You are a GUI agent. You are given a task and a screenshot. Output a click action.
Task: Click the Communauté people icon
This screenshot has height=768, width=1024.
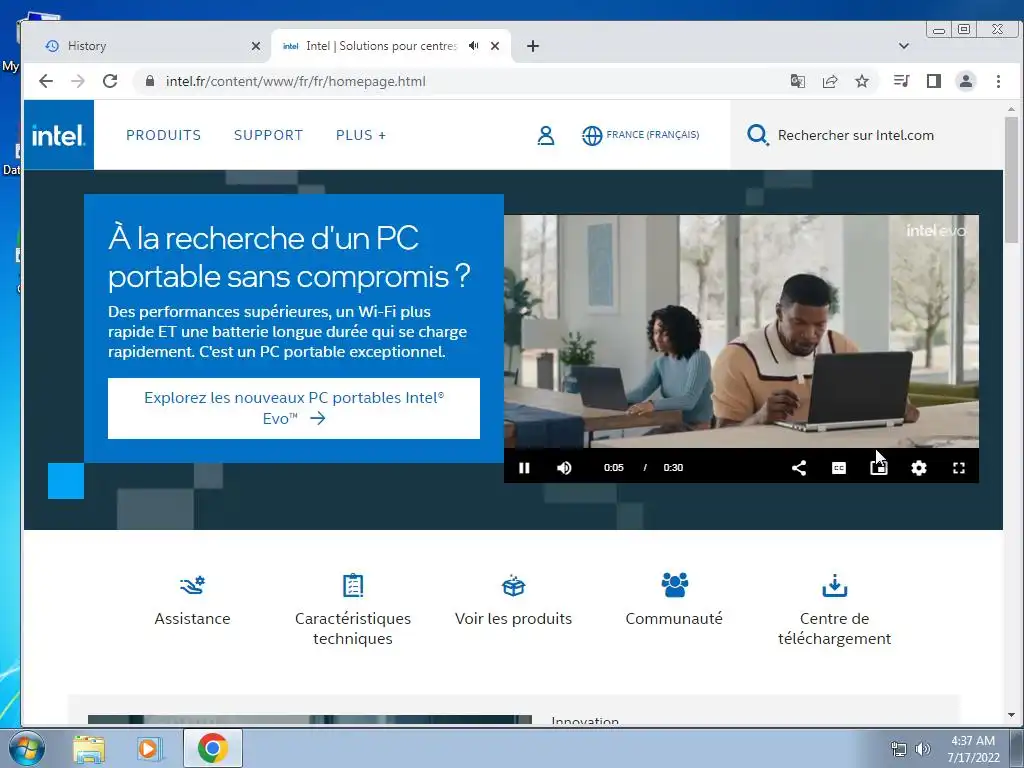point(674,585)
